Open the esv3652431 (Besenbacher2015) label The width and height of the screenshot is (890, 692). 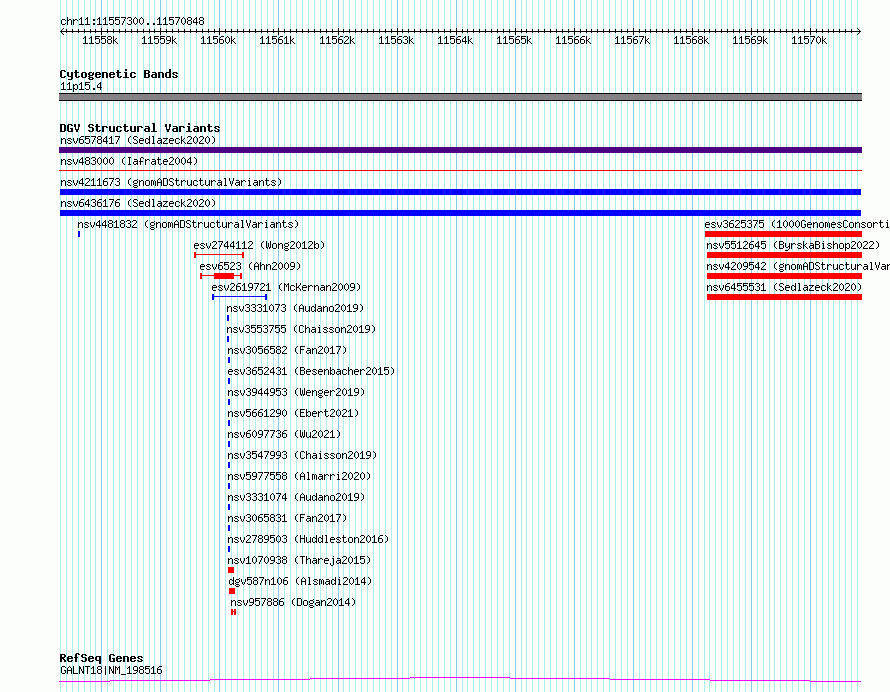[x=311, y=371]
